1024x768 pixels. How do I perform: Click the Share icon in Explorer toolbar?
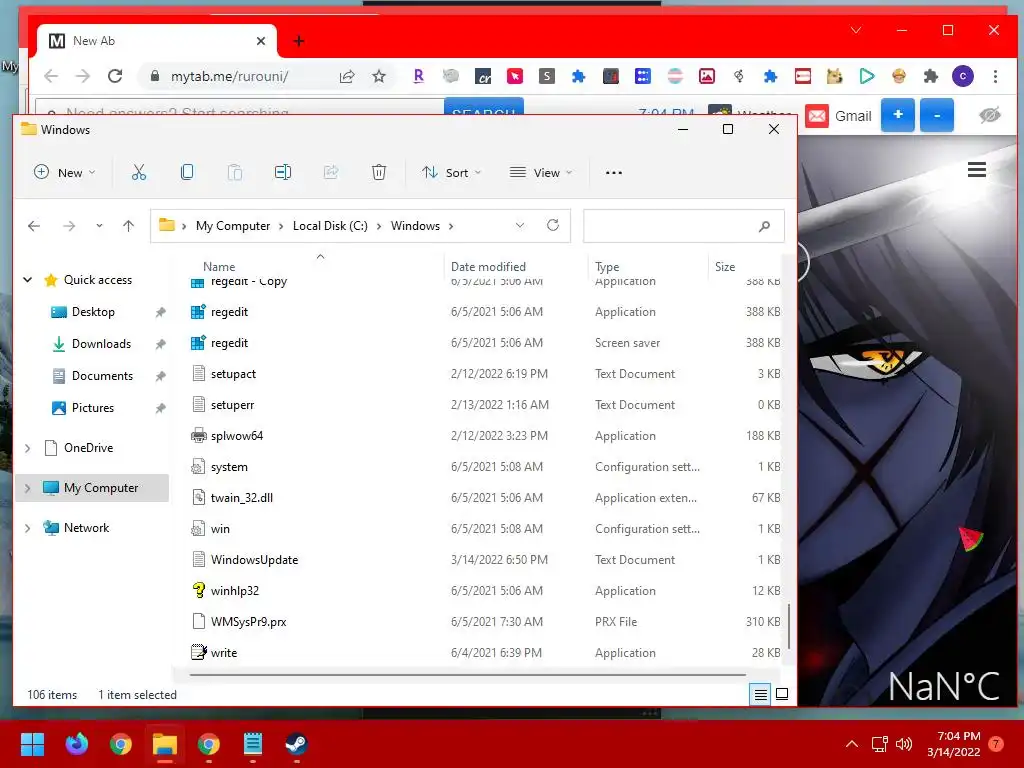331,172
